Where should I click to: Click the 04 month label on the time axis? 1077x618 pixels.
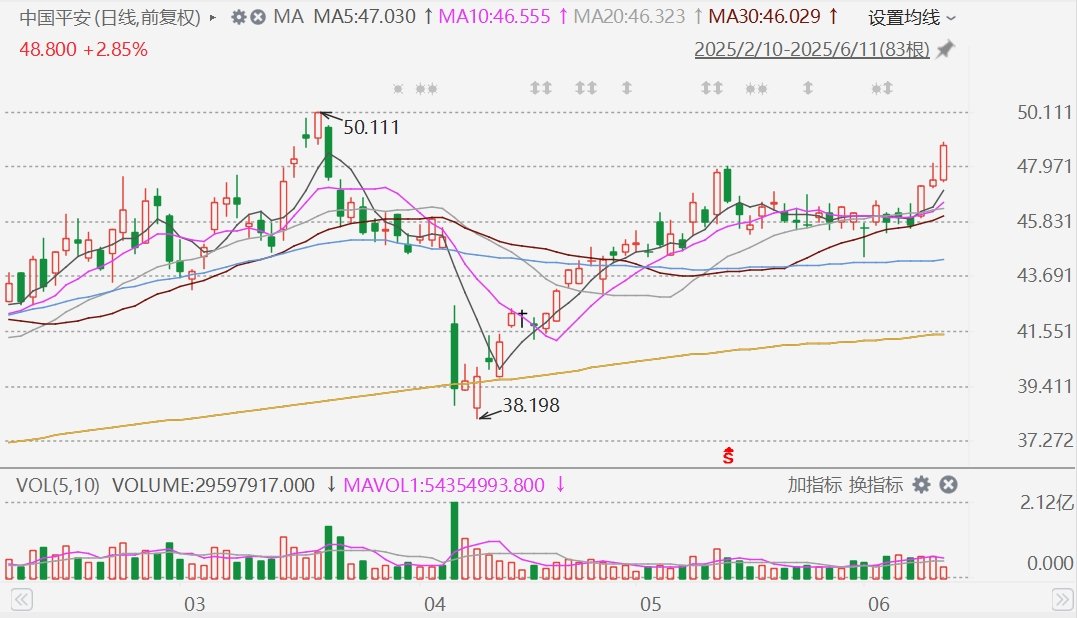[435, 604]
